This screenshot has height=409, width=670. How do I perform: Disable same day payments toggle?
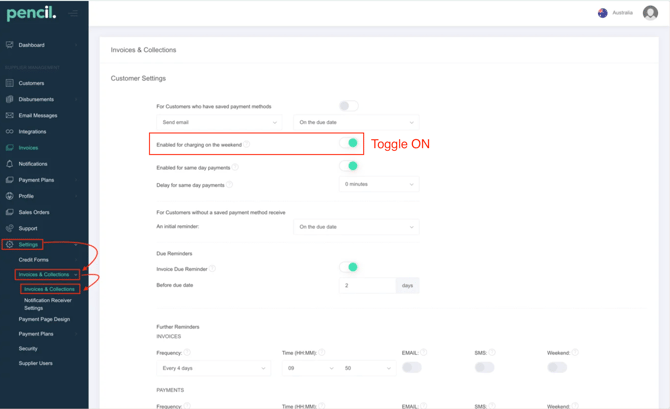click(x=349, y=166)
